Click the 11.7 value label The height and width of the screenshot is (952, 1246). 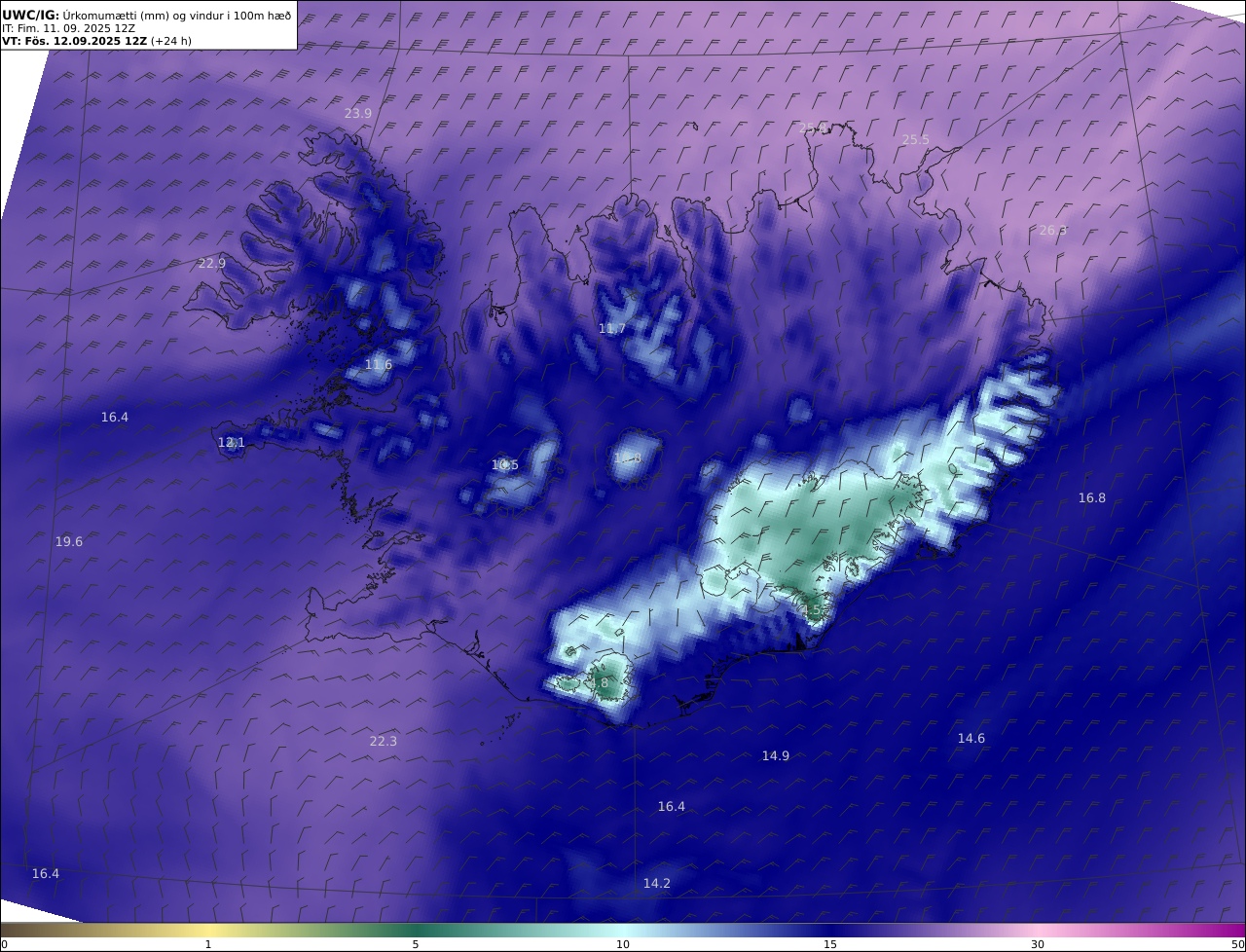tap(611, 329)
